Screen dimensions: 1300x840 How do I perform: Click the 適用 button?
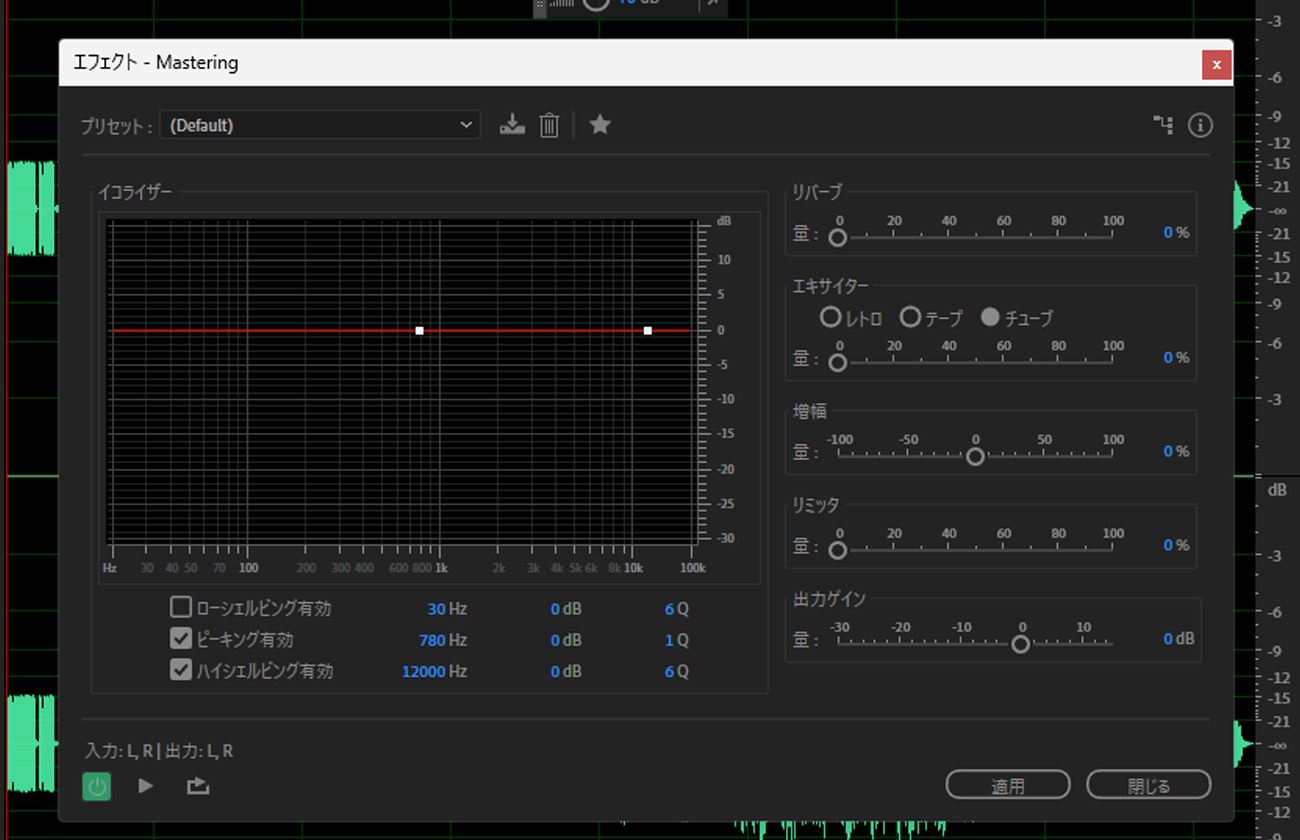[x=1008, y=786]
